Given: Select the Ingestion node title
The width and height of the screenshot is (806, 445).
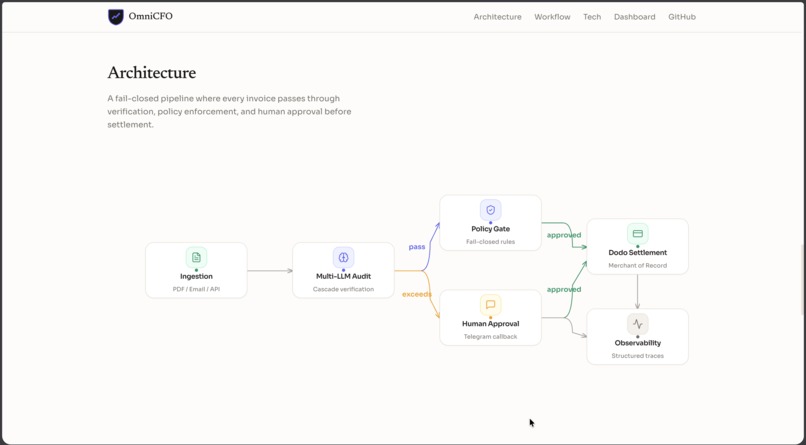Looking at the screenshot, I should [x=196, y=276].
